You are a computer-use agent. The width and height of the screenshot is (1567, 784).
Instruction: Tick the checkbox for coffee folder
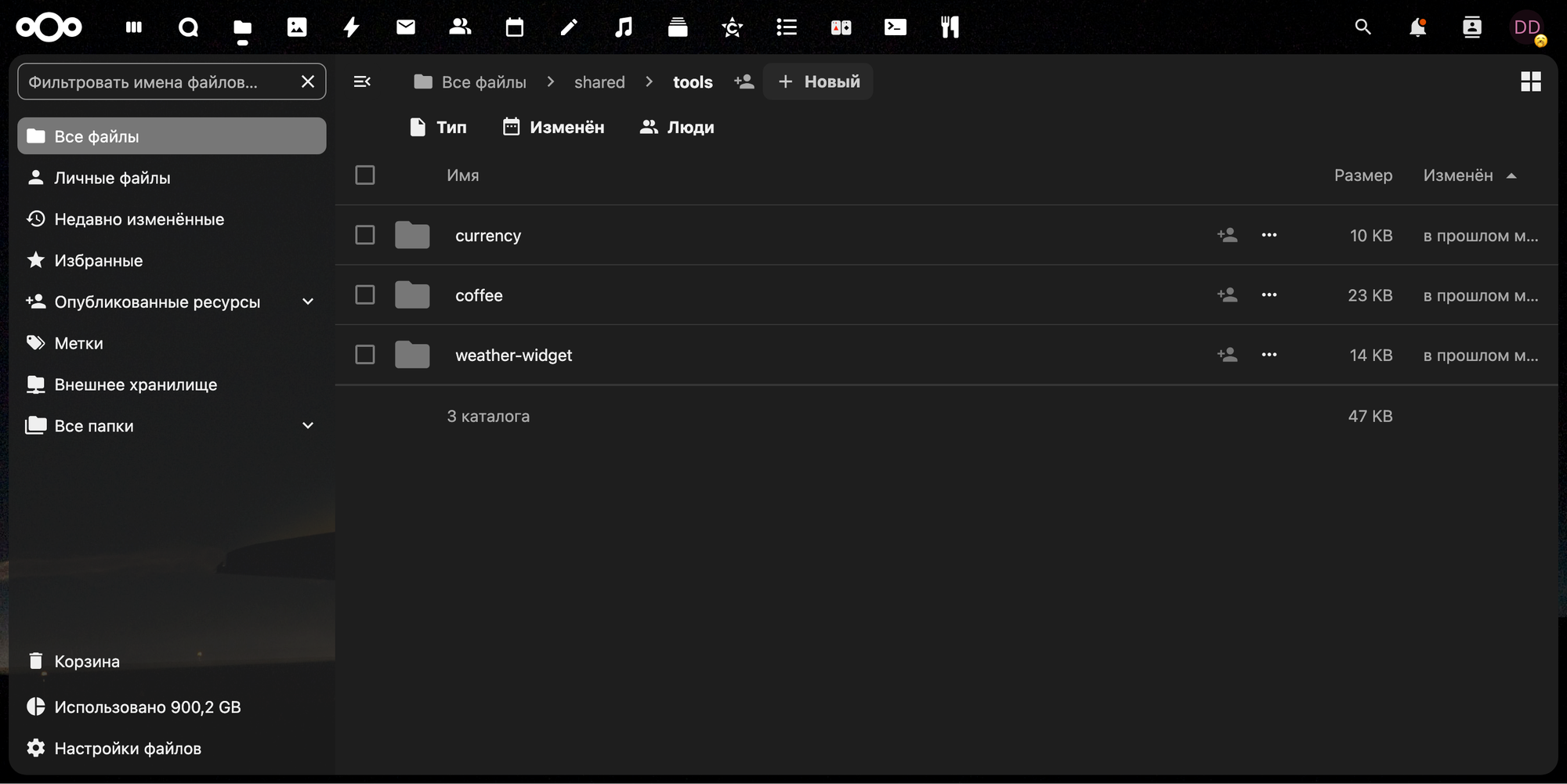pyautogui.click(x=365, y=295)
